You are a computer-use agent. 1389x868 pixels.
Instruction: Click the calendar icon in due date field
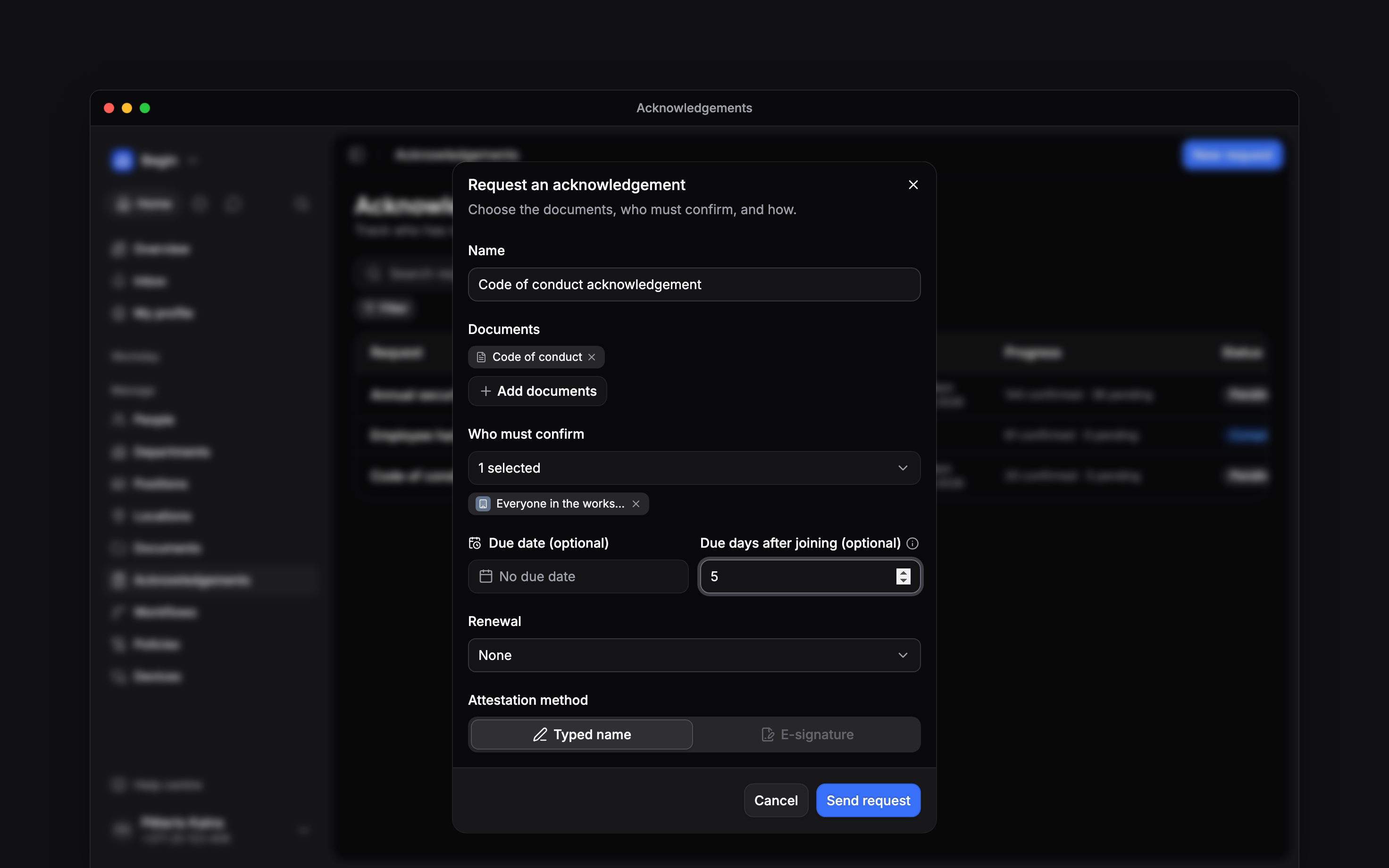485,576
